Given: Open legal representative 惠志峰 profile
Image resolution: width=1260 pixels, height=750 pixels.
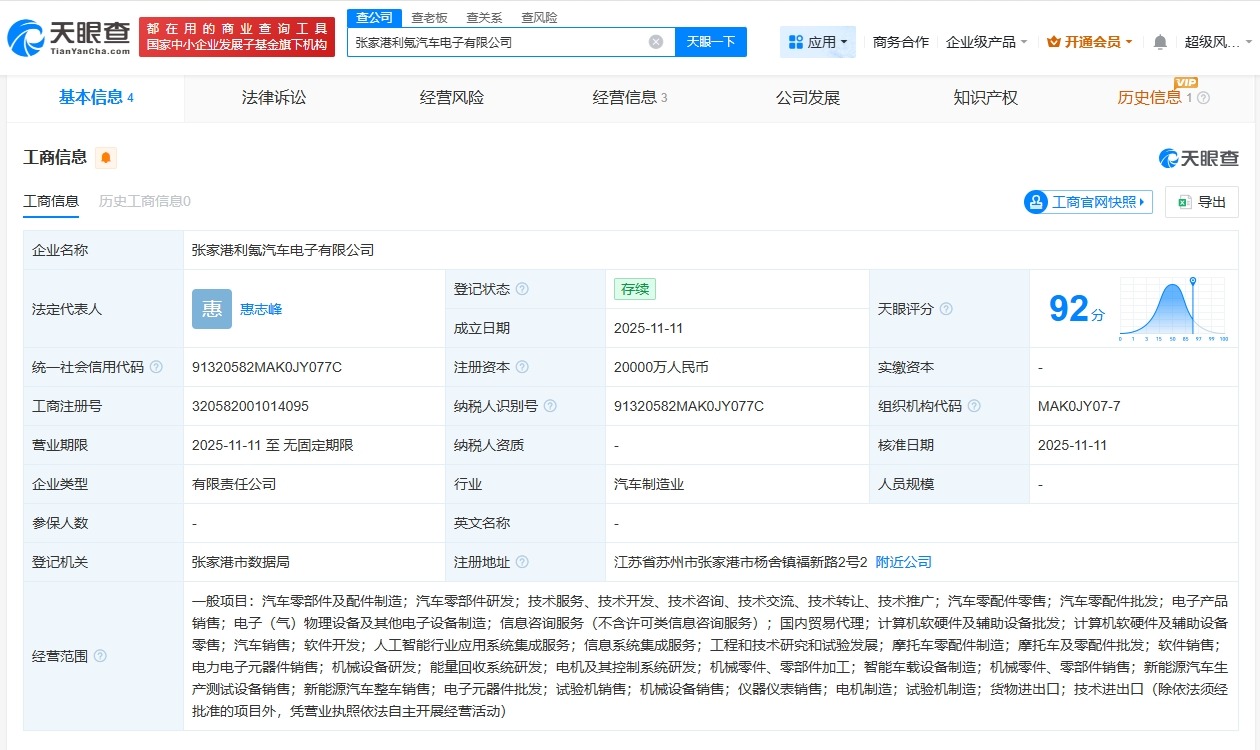Looking at the screenshot, I should click(x=259, y=310).
